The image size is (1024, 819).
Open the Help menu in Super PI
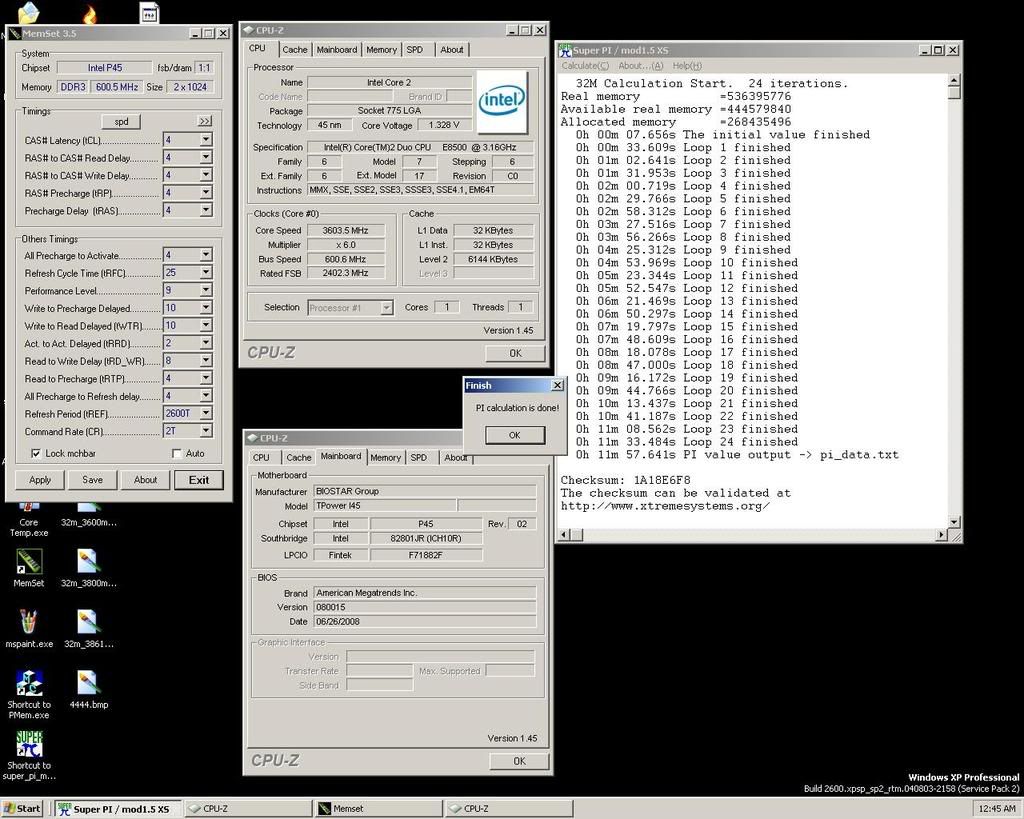[x=687, y=66]
